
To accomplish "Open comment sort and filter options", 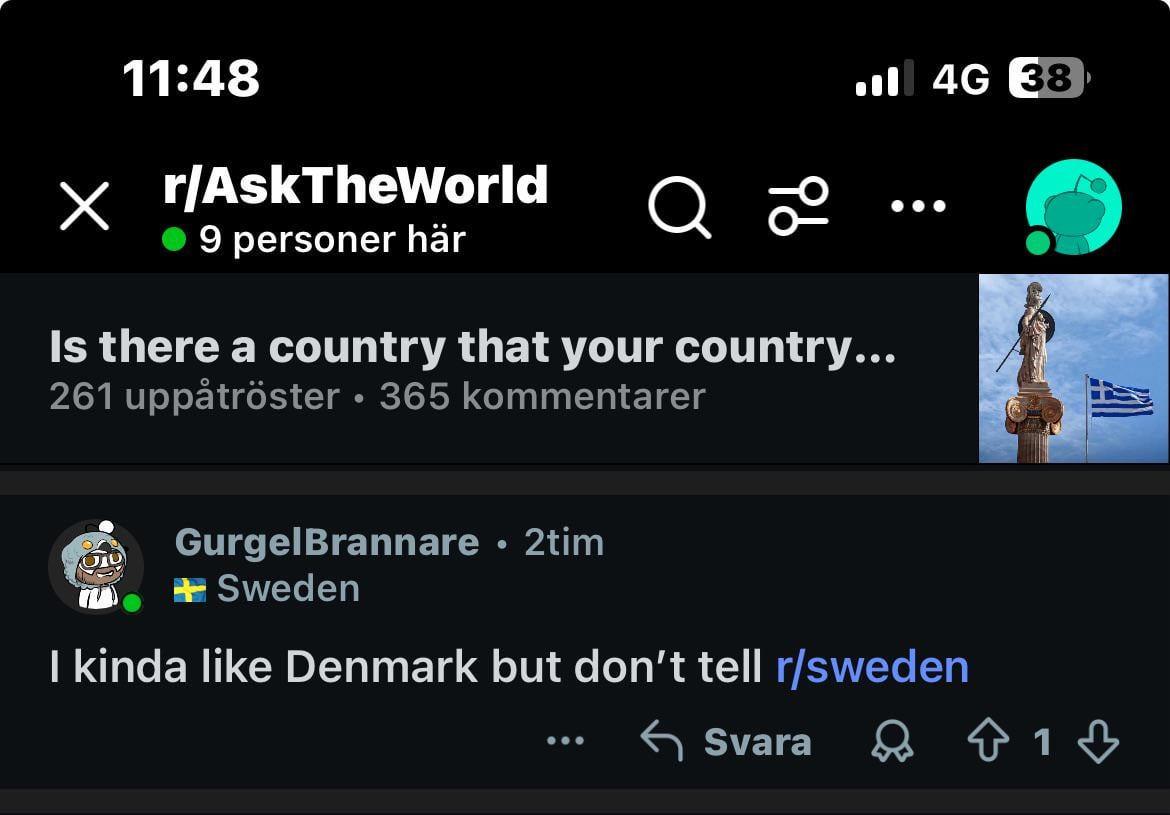I will tap(798, 207).
